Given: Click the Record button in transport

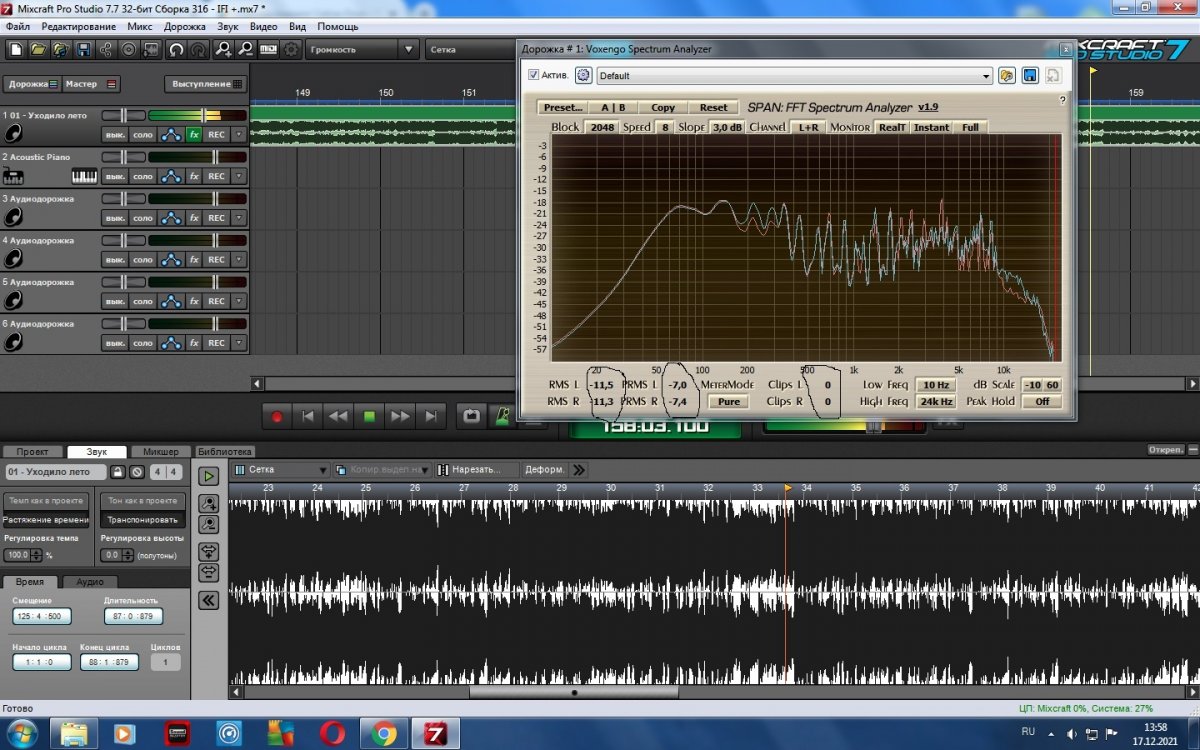Looking at the screenshot, I should (x=277, y=416).
